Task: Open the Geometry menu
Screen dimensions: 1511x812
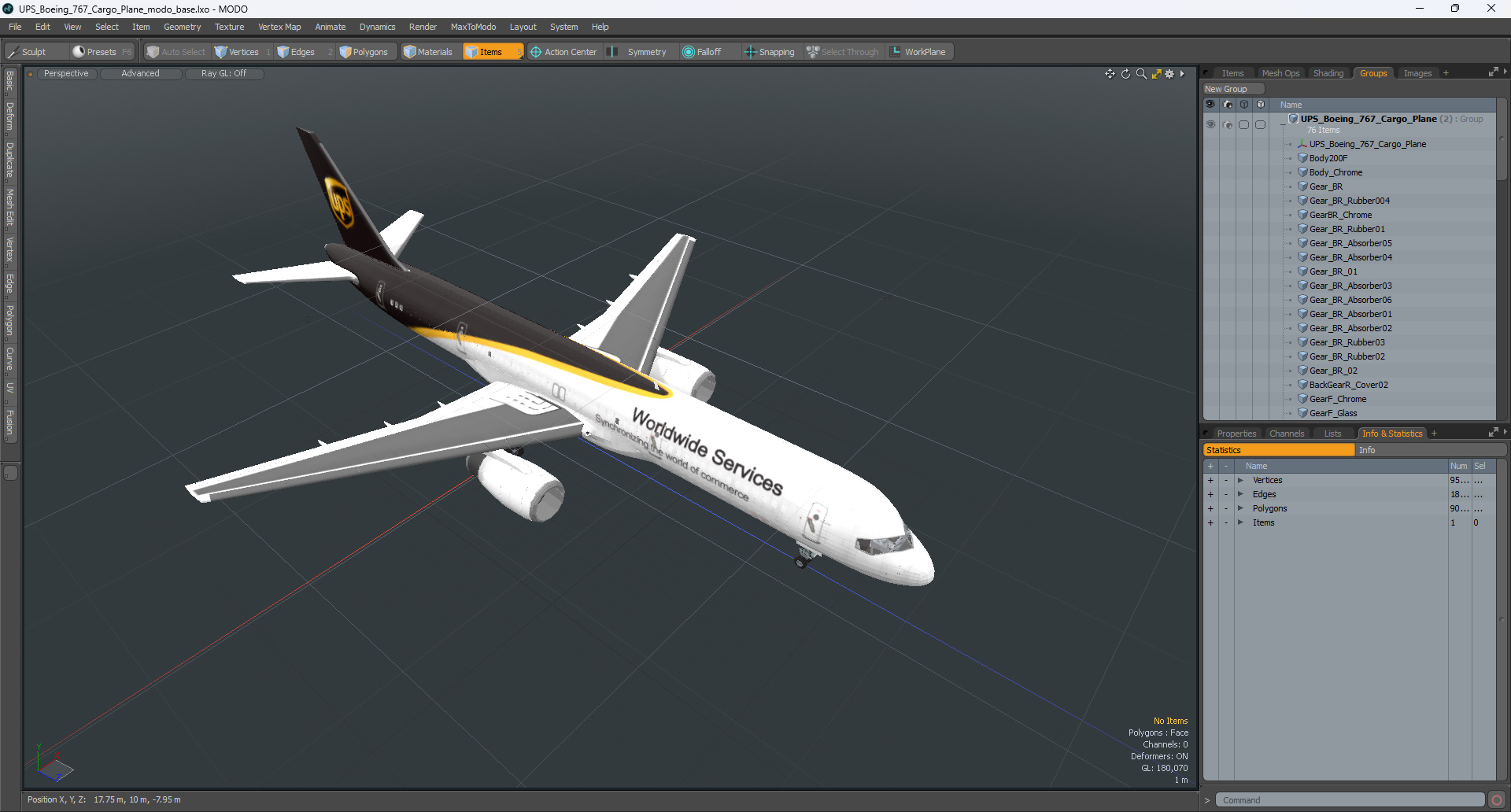Action: coord(182,27)
